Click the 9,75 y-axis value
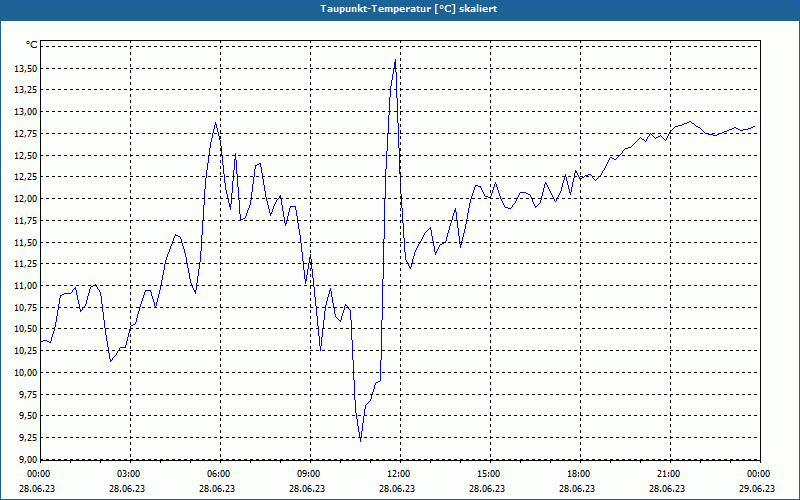Viewport: 800px width, 500px height. click(x=29, y=394)
